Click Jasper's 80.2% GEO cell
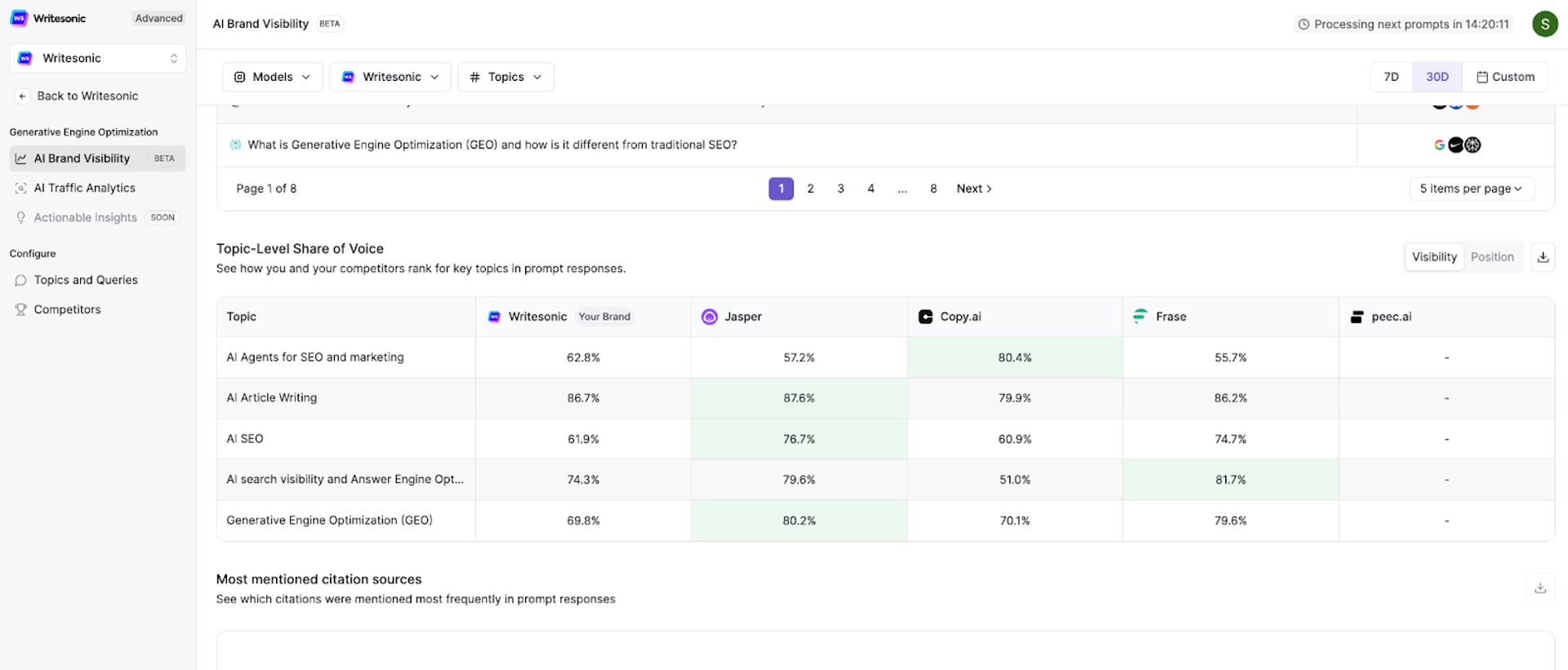 point(799,520)
